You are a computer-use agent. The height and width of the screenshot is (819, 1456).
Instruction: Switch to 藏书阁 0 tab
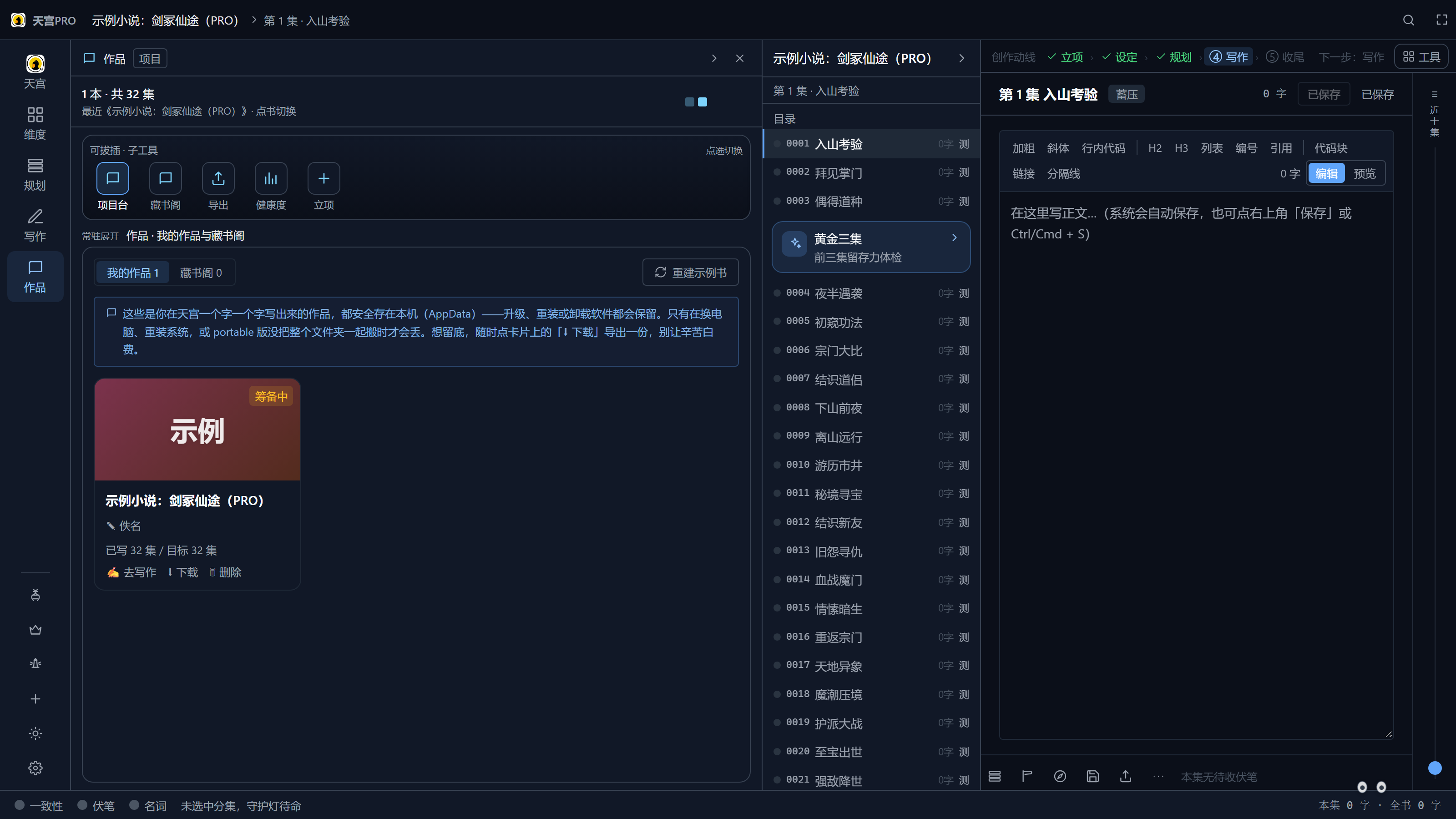point(201,273)
